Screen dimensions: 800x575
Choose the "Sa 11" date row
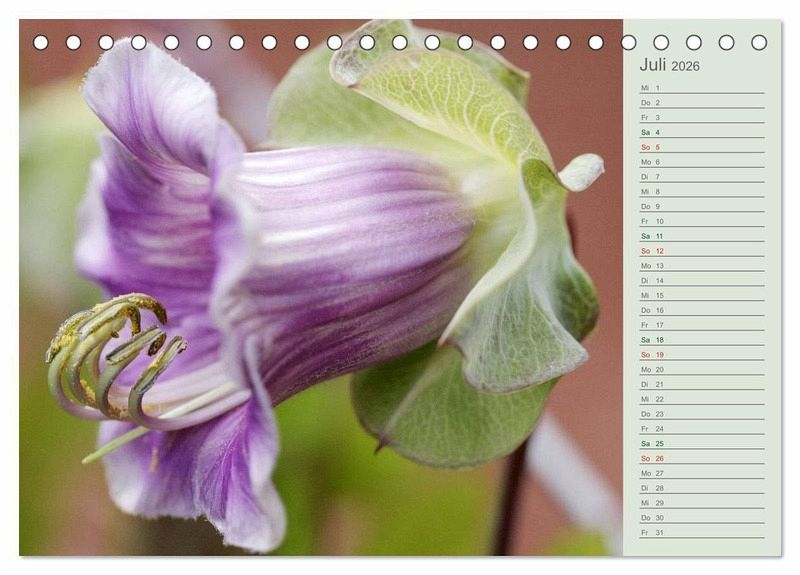[702, 236]
